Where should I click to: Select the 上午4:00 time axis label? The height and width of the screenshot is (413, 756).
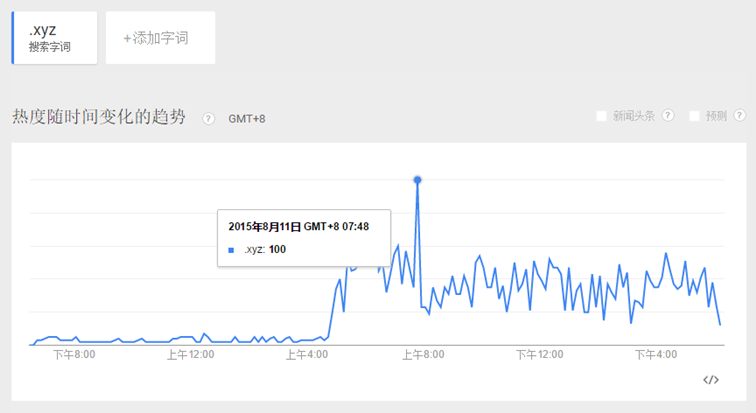pos(308,354)
